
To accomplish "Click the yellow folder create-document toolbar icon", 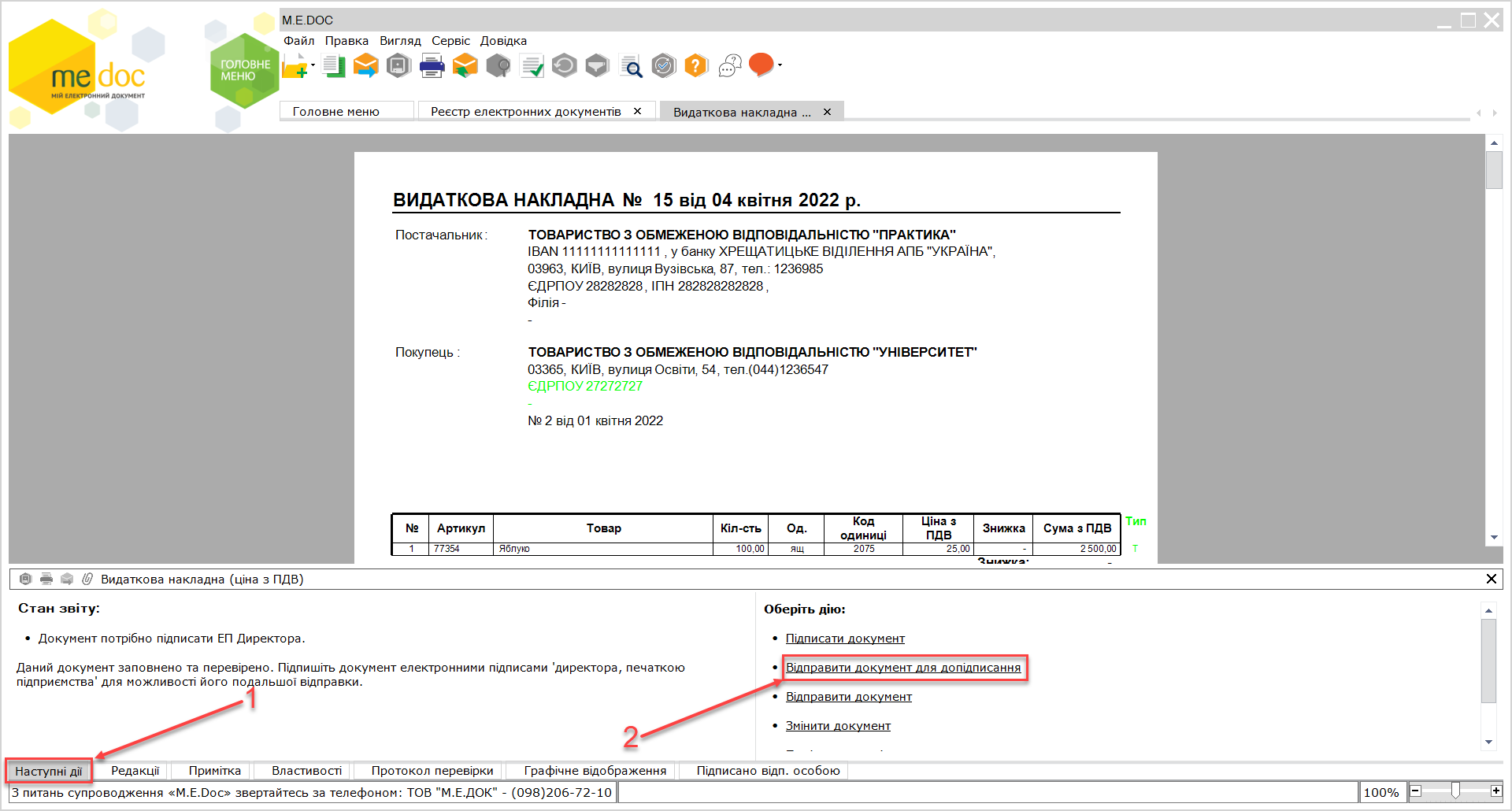I will coord(295,66).
